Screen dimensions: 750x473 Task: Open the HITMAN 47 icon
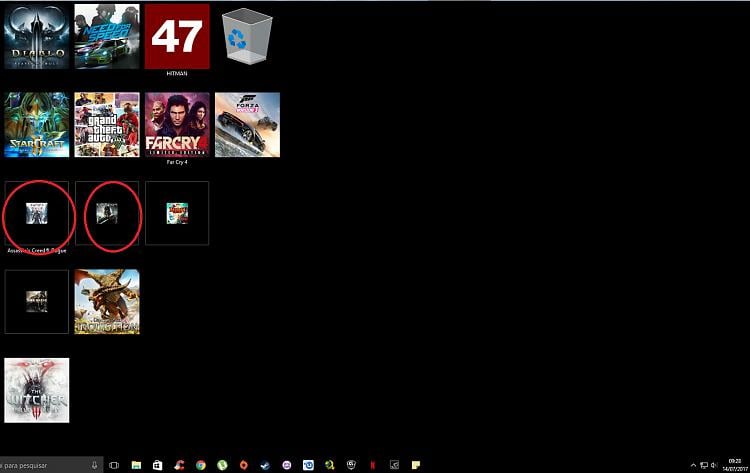pyautogui.click(x=177, y=36)
